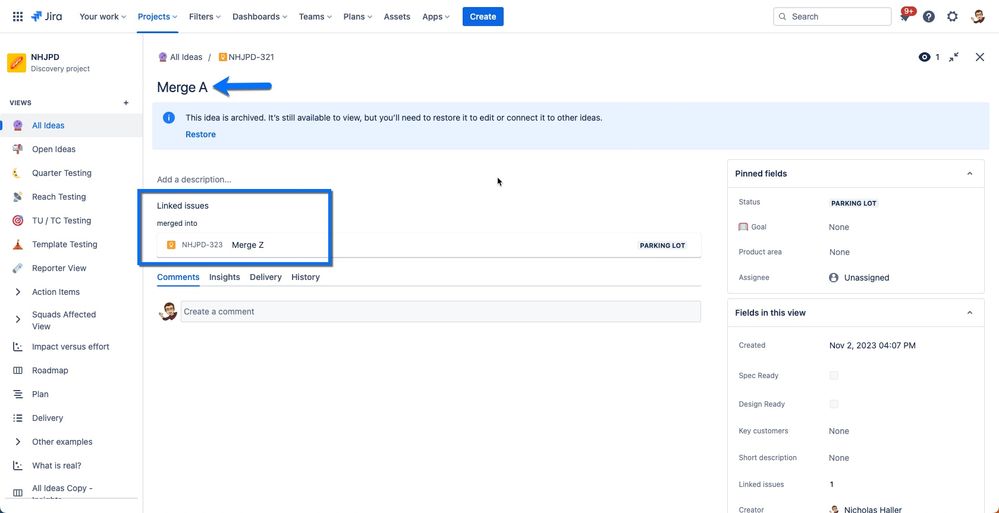Toggle the watch eye icon
Screen dimensions: 999x513
pos(924,57)
